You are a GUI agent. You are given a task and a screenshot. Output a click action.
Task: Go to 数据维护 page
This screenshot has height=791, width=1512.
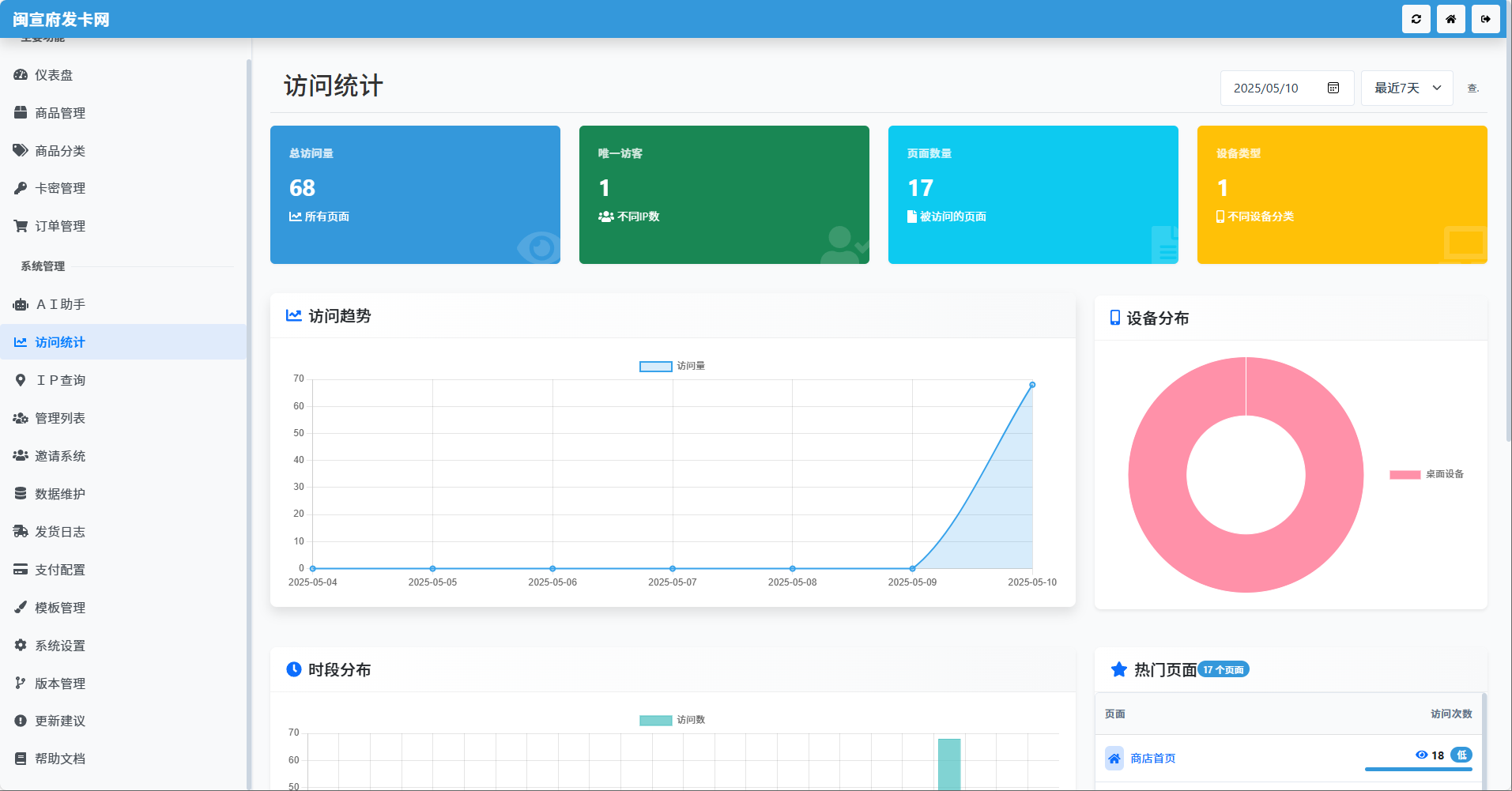point(123,494)
